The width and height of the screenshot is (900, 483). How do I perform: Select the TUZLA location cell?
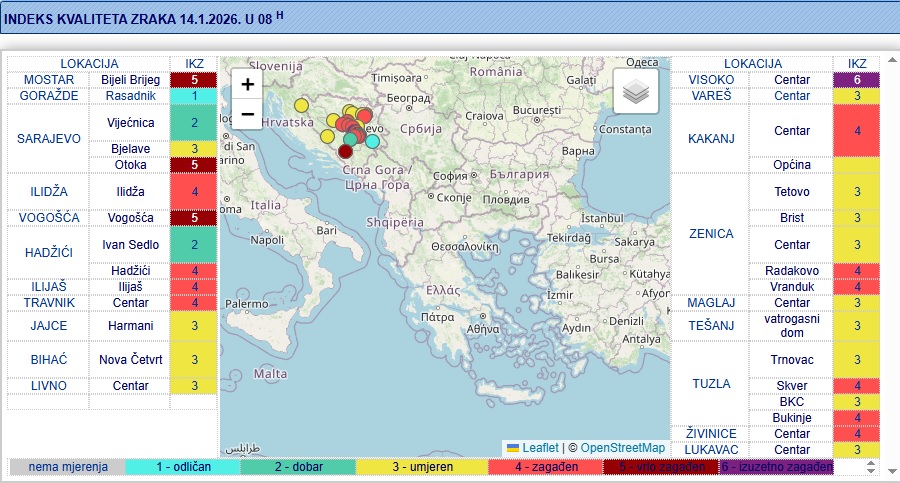coord(712,383)
